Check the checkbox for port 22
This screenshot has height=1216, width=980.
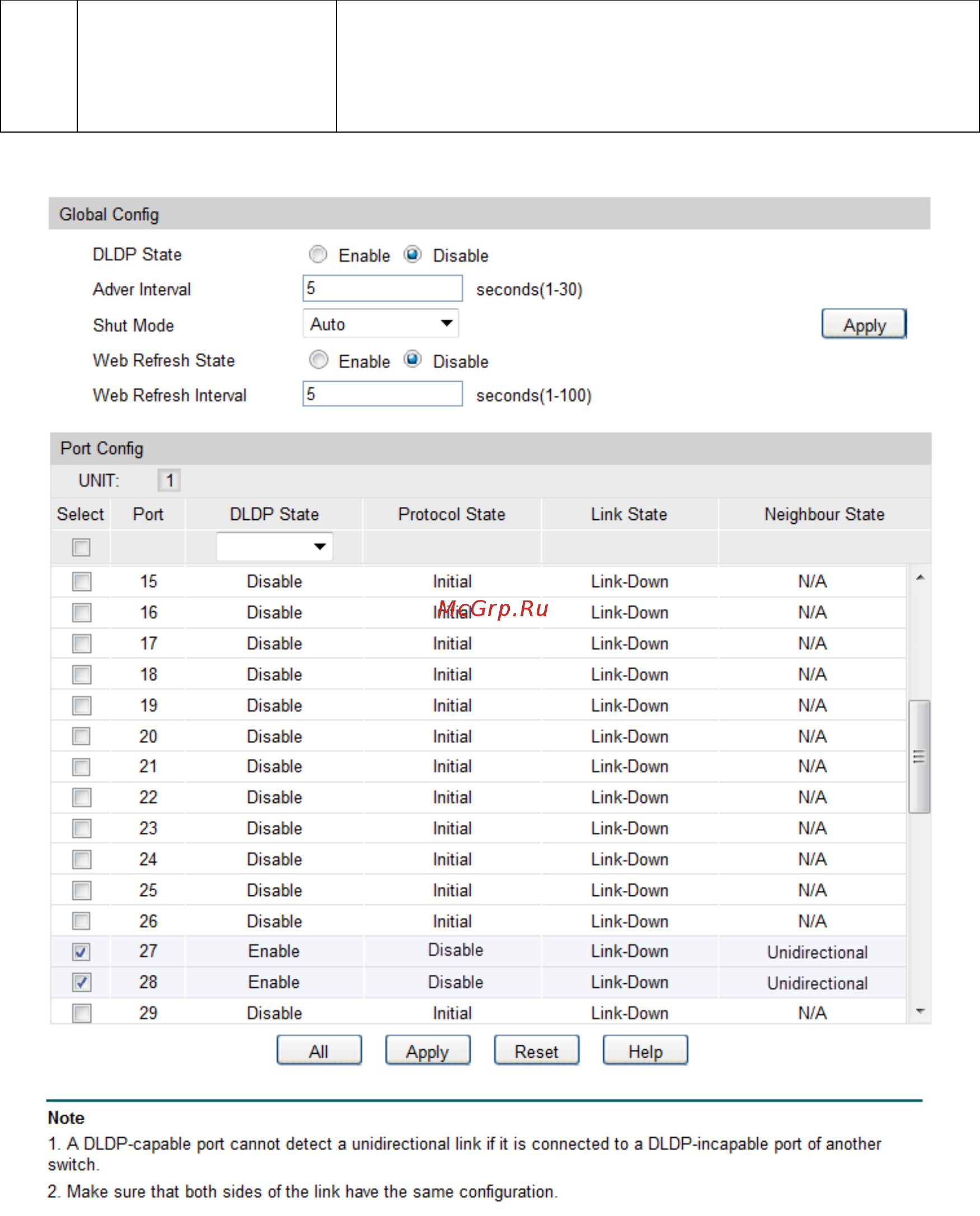click(x=82, y=798)
